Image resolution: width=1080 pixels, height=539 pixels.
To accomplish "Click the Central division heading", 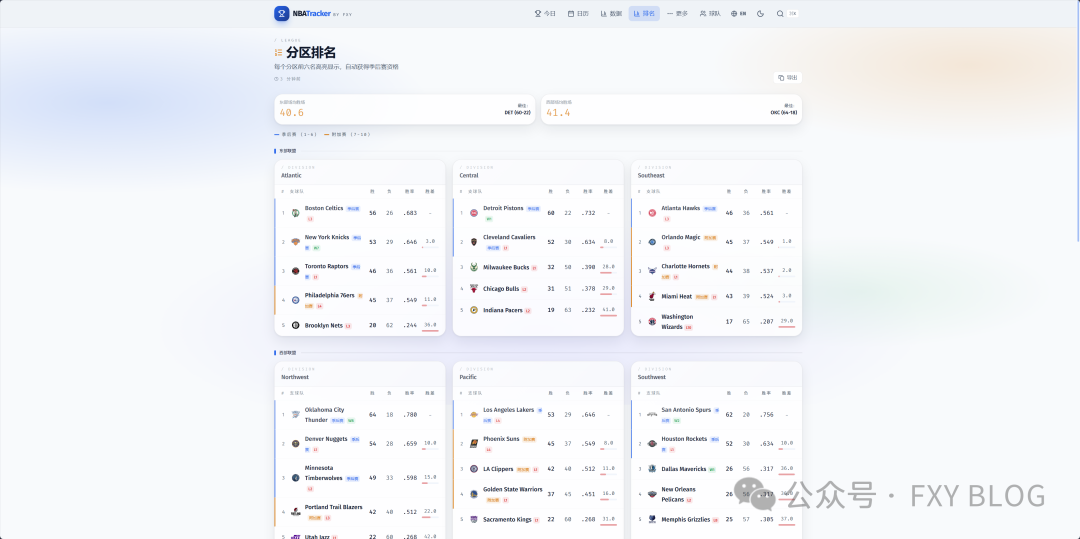I will pyautogui.click(x=469, y=176).
